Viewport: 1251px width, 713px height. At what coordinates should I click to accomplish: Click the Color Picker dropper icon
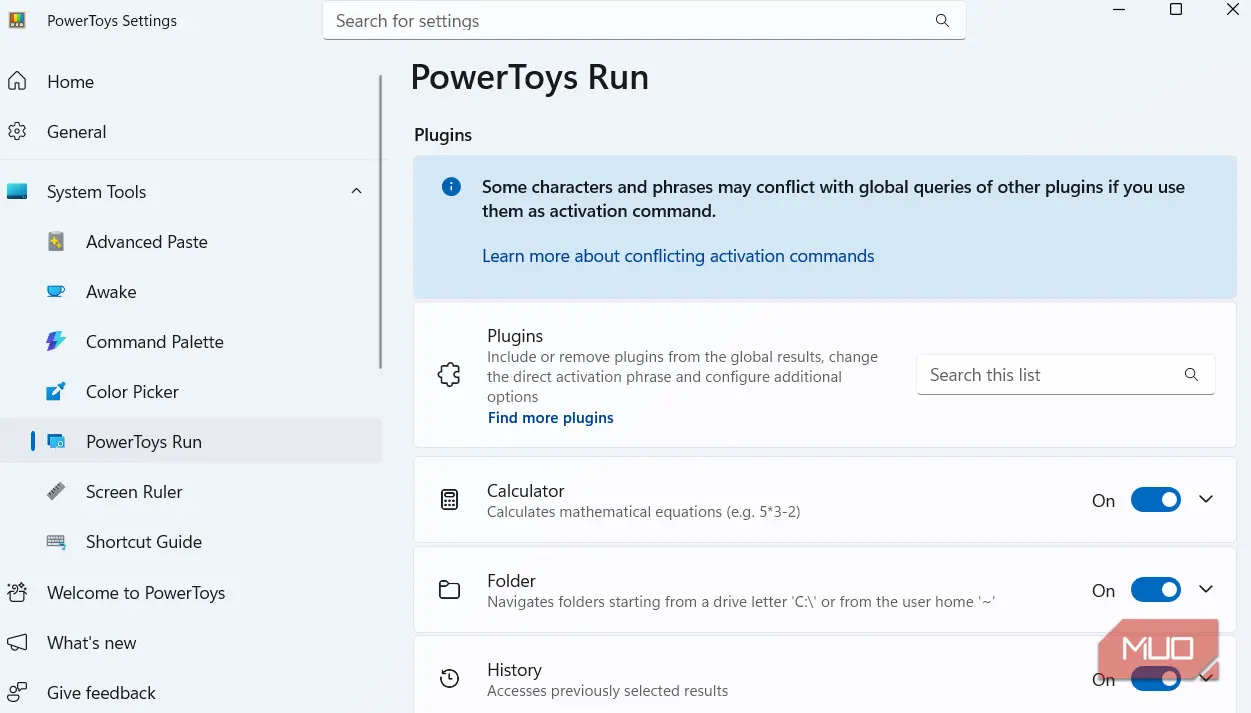coord(56,392)
